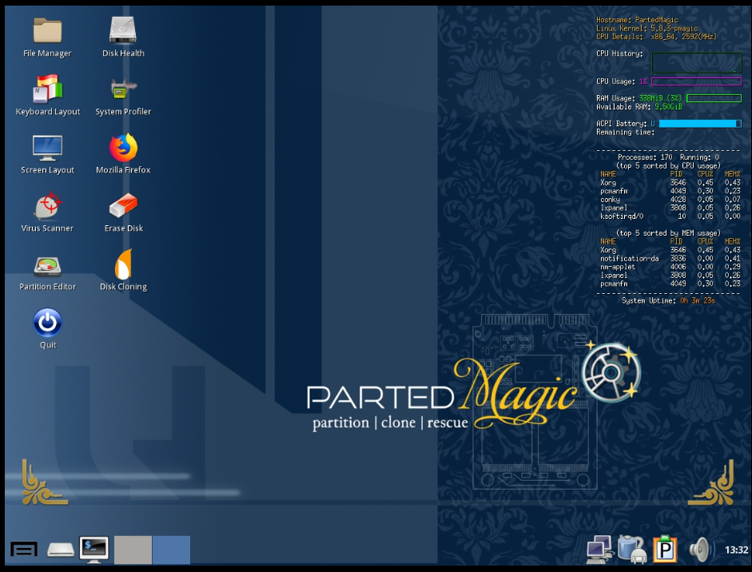Screen dimensions: 752x572
Task: Click the drive icon in the taskbar
Action: (60, 549)
